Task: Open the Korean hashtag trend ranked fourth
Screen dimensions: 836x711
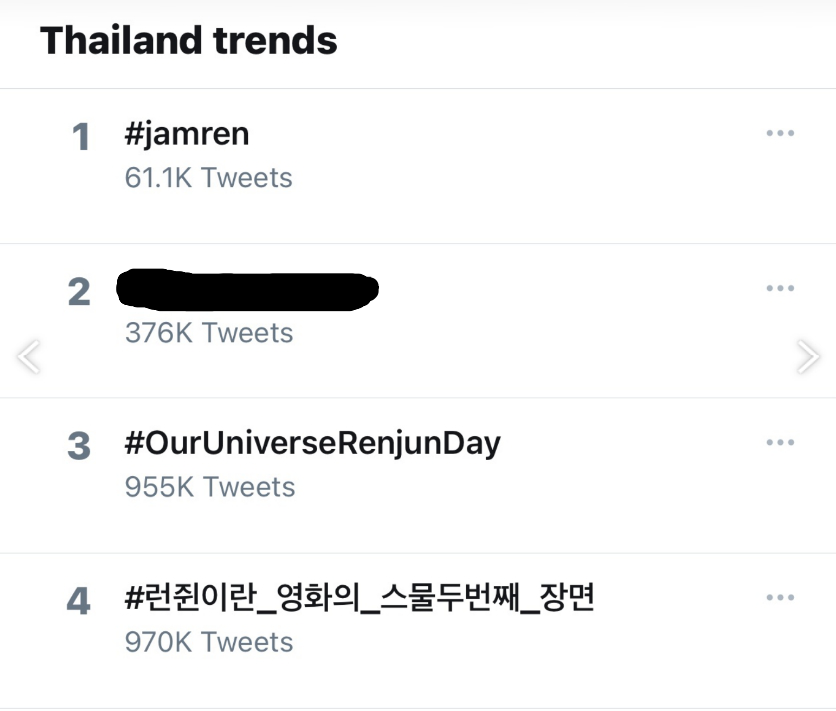Action: point(359,599)
